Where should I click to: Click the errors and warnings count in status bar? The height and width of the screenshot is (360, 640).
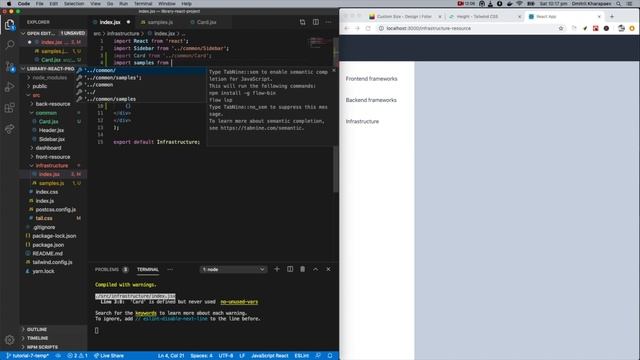77,356
